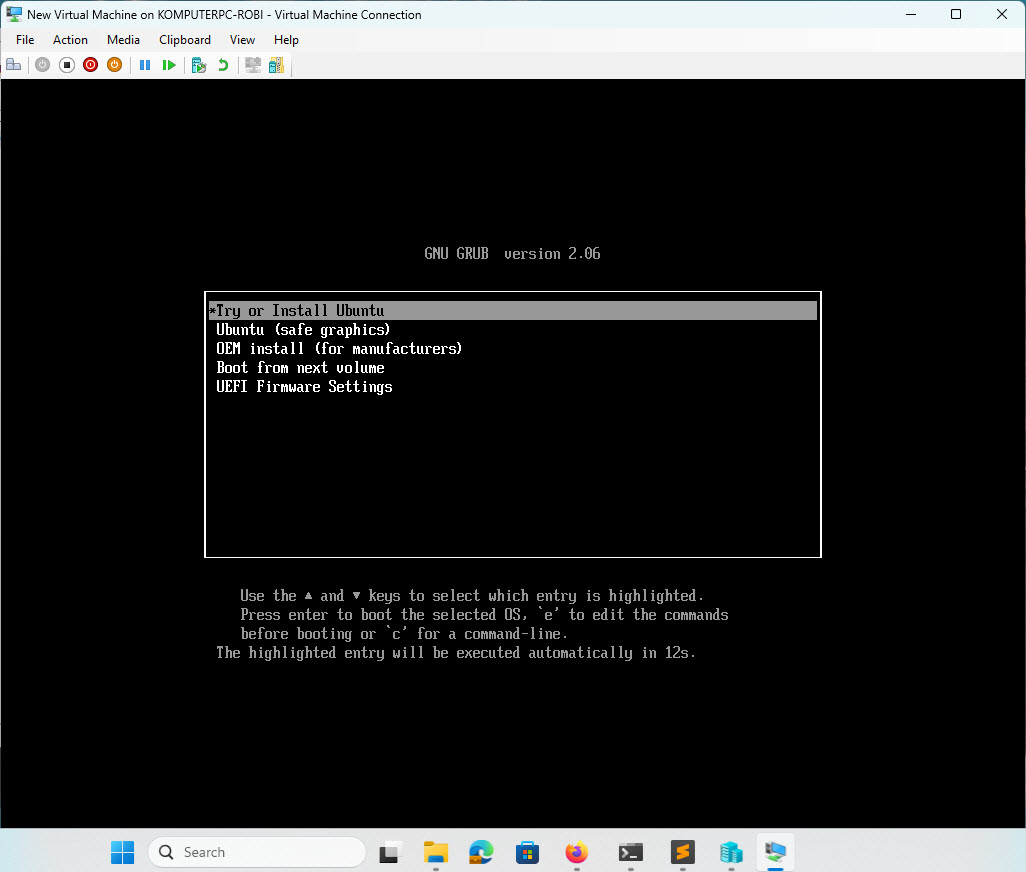Reset the virtual machine
The width and height of the screenshot is (1026, 872).
pyautogui.click(x=169, y=64)
